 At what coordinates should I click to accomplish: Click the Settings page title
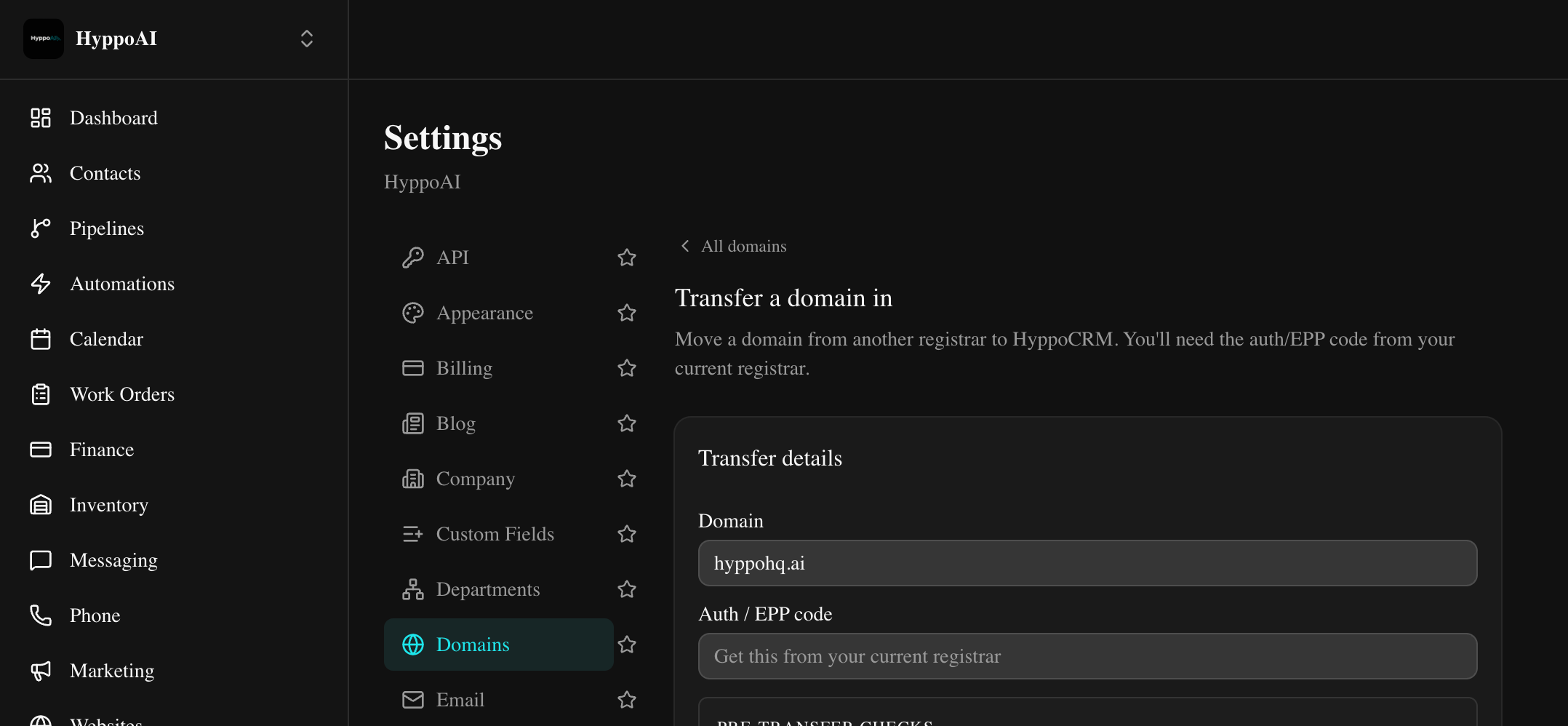pos(443,137)
